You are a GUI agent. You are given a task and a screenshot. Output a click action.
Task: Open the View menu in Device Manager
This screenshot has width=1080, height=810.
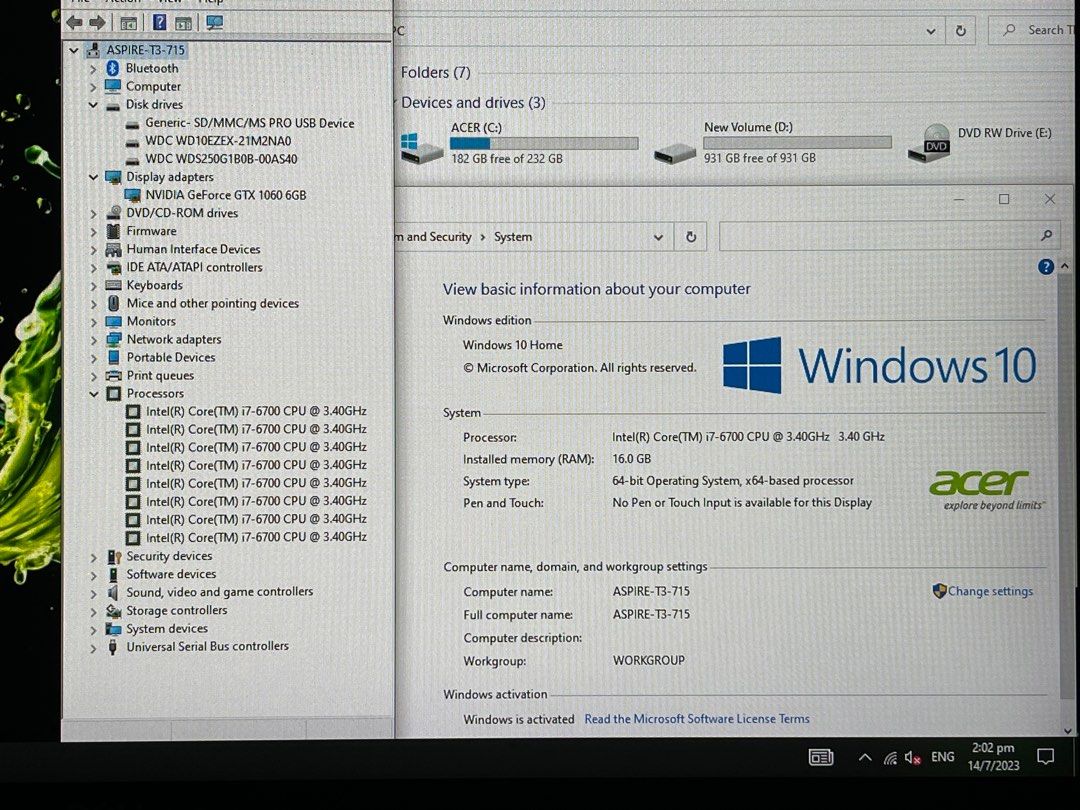click(169, 2)
